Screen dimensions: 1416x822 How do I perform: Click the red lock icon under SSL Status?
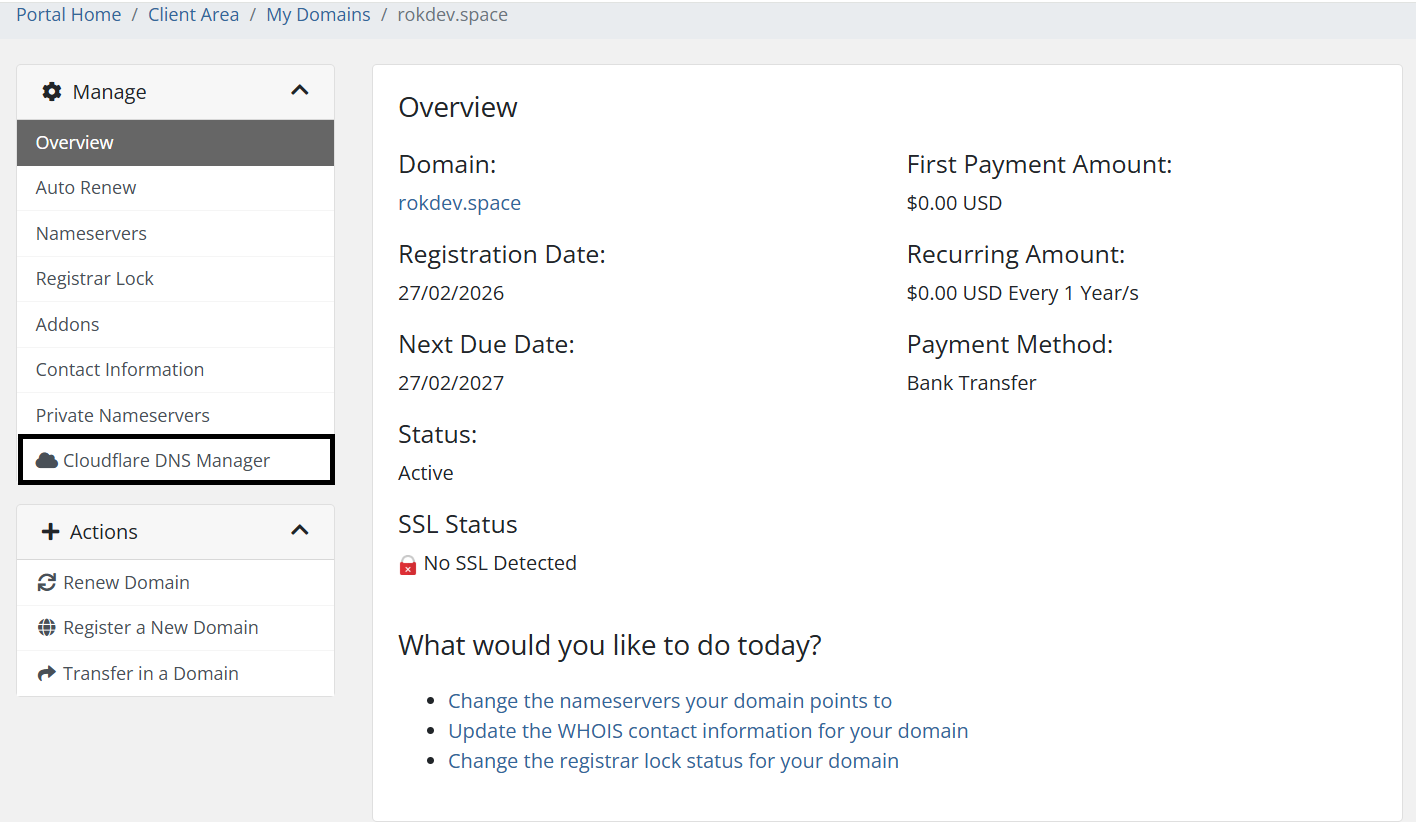(407, 563)
